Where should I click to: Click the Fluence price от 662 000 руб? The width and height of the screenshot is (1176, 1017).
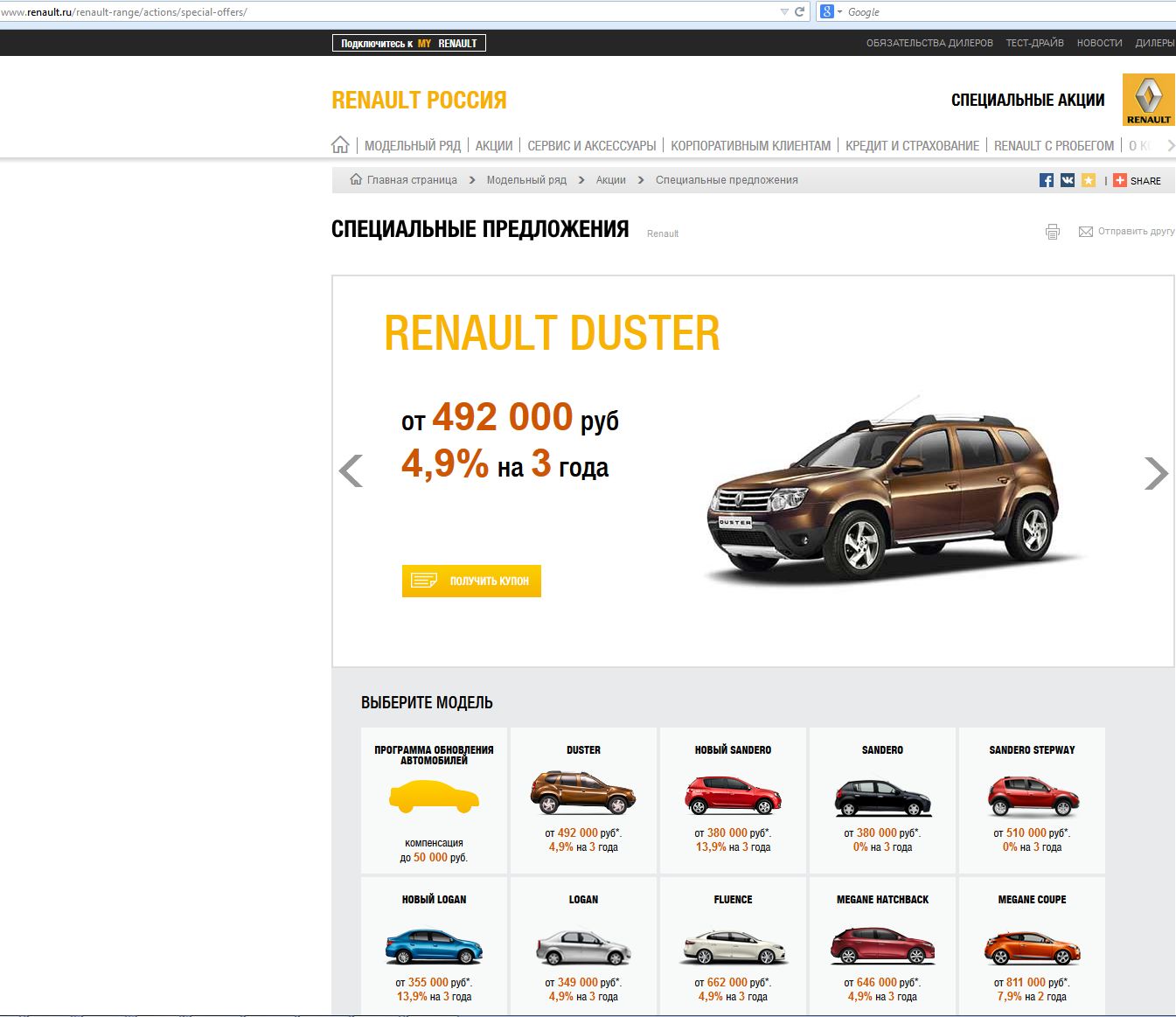pyautogui.click(x=733, y=983)
